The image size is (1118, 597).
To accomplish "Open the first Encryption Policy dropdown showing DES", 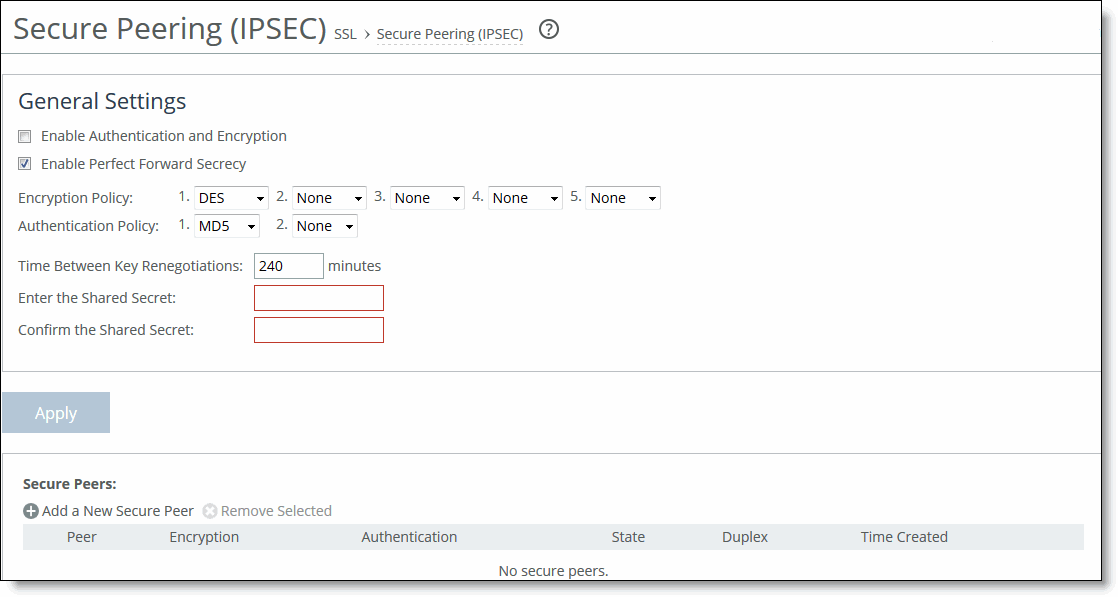I will [x=231, y=197].
